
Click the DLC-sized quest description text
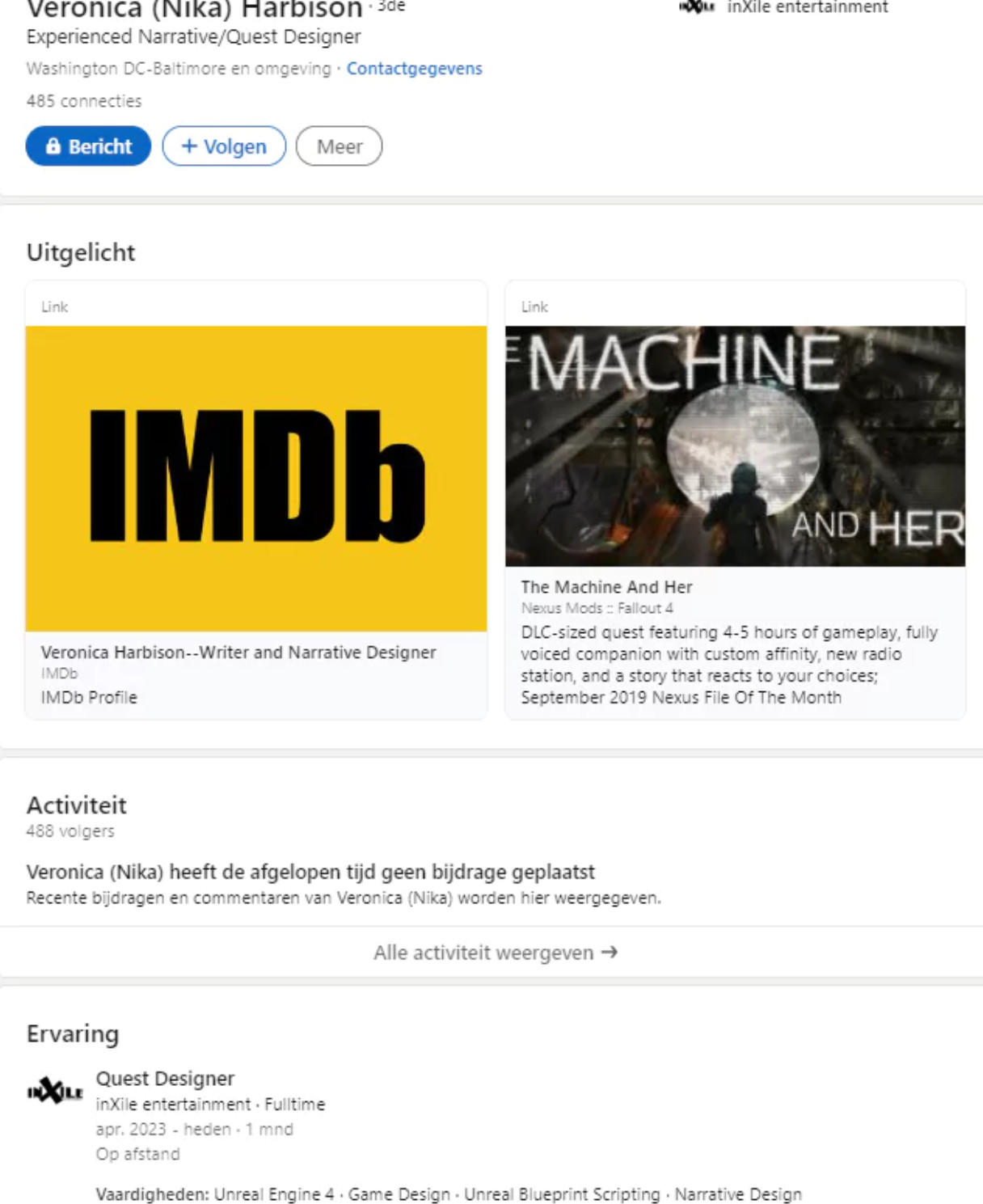729,665
